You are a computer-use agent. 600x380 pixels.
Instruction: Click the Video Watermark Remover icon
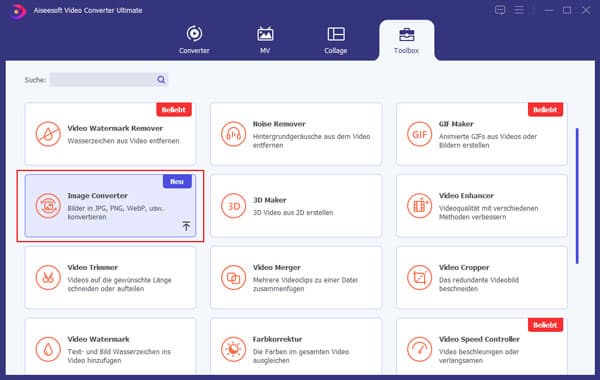(x=48, y=134)
